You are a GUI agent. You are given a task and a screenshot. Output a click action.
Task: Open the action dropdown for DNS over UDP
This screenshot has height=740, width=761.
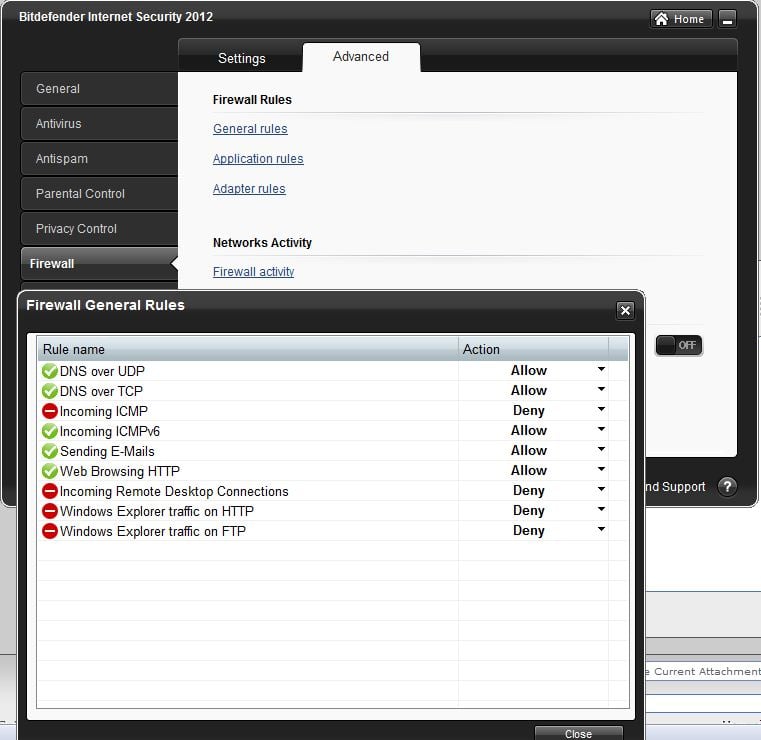601,370
